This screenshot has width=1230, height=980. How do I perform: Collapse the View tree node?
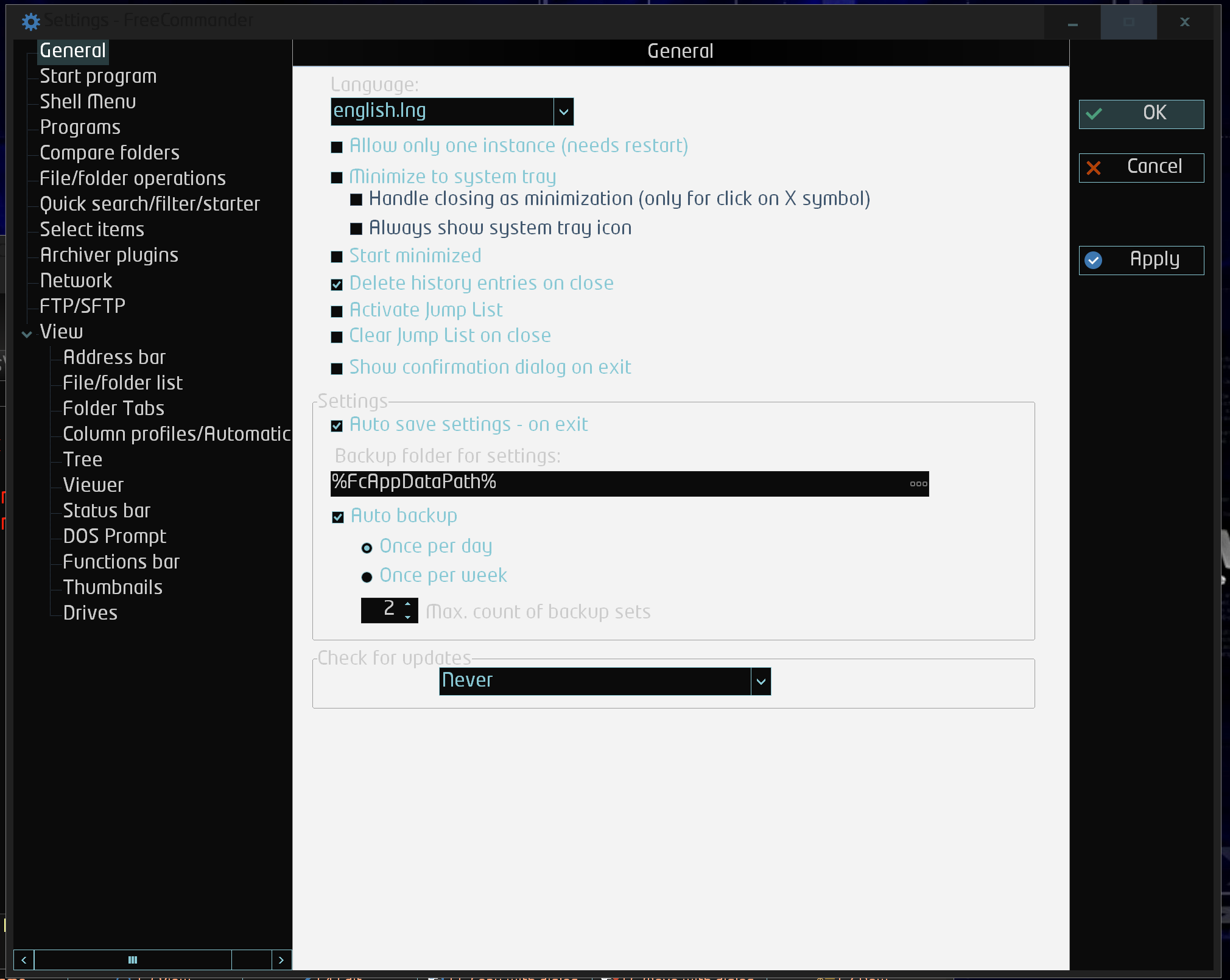point(27,334)
